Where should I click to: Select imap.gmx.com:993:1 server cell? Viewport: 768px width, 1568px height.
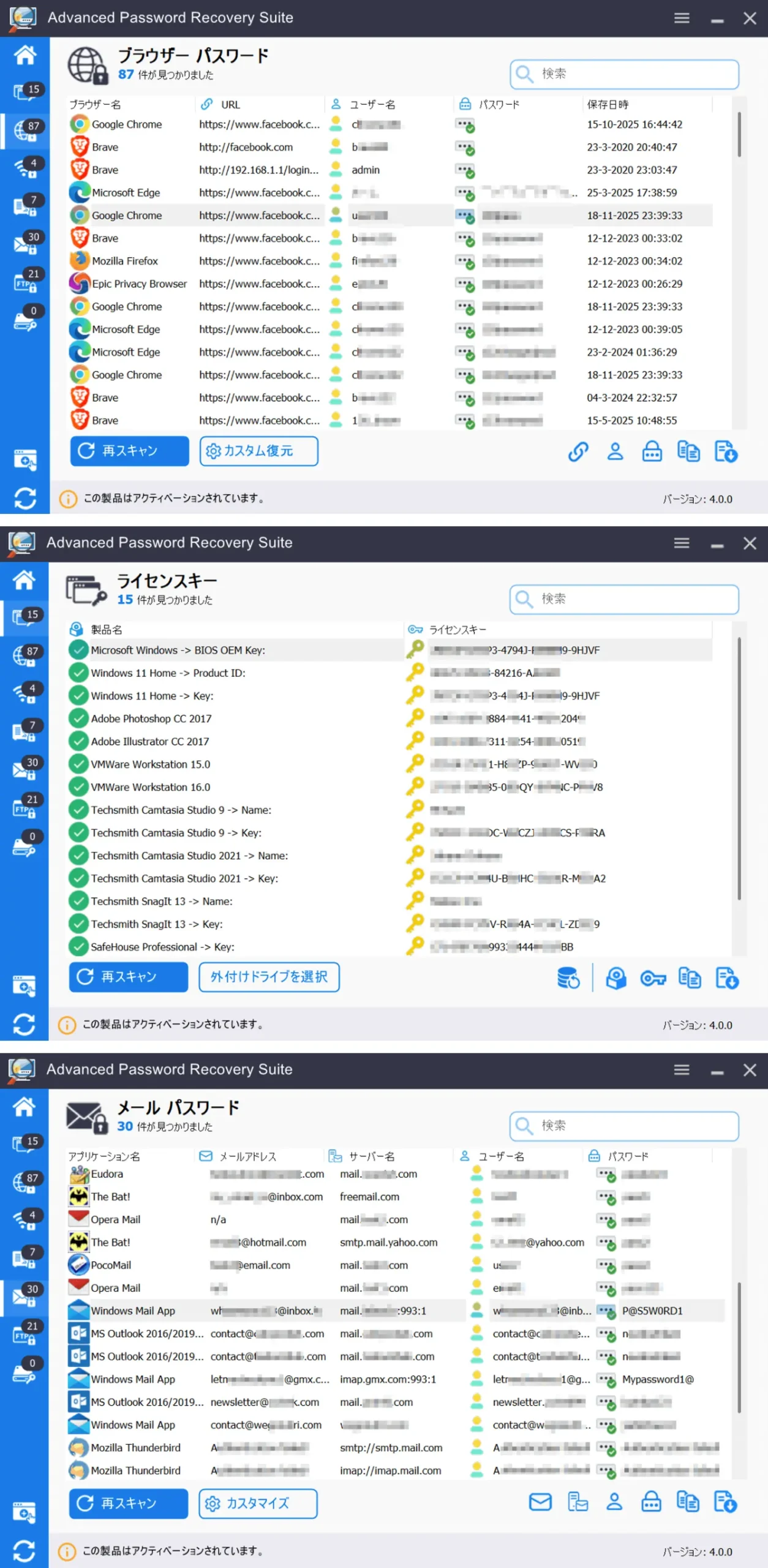click(388, 1379)
